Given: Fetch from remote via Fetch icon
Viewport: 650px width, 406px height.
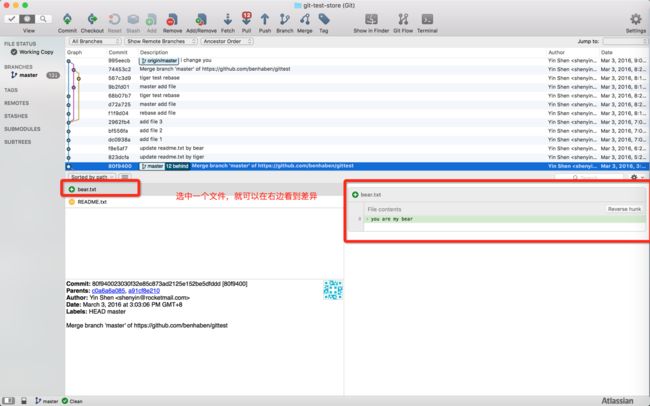Looking at the screenshot, I should [228, 19].
